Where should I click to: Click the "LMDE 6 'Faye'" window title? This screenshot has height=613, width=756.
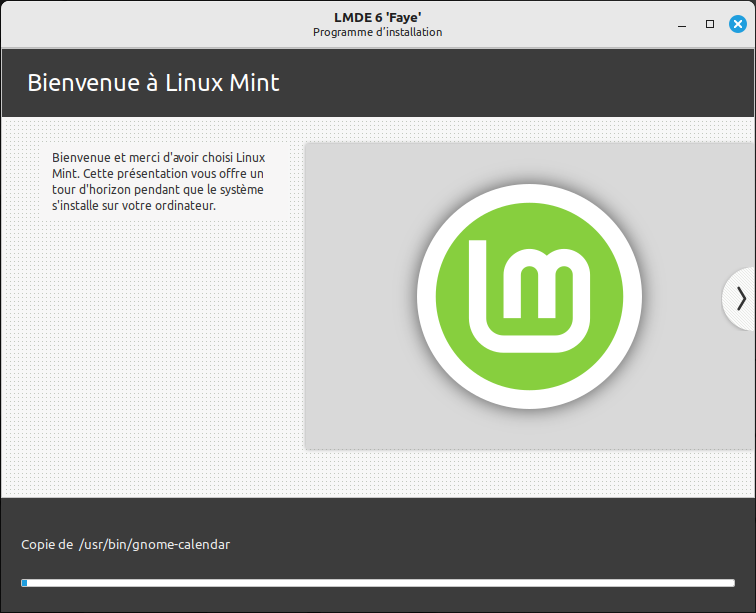pos(378,17)
